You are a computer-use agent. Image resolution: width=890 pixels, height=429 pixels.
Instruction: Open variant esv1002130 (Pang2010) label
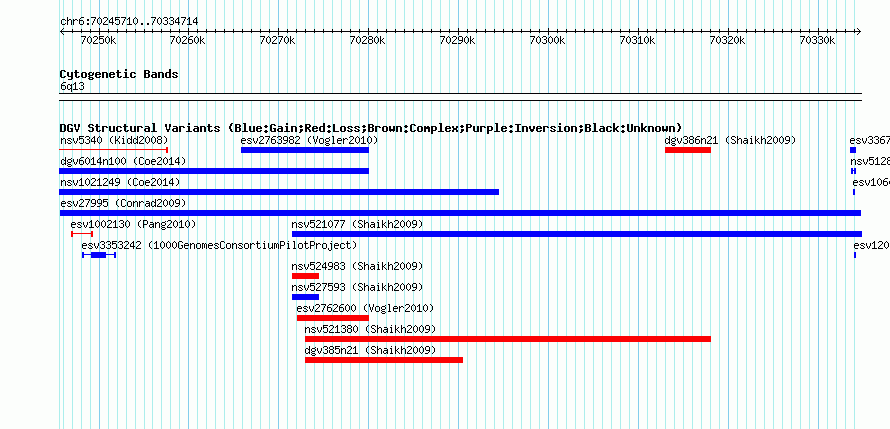point(133,224)
